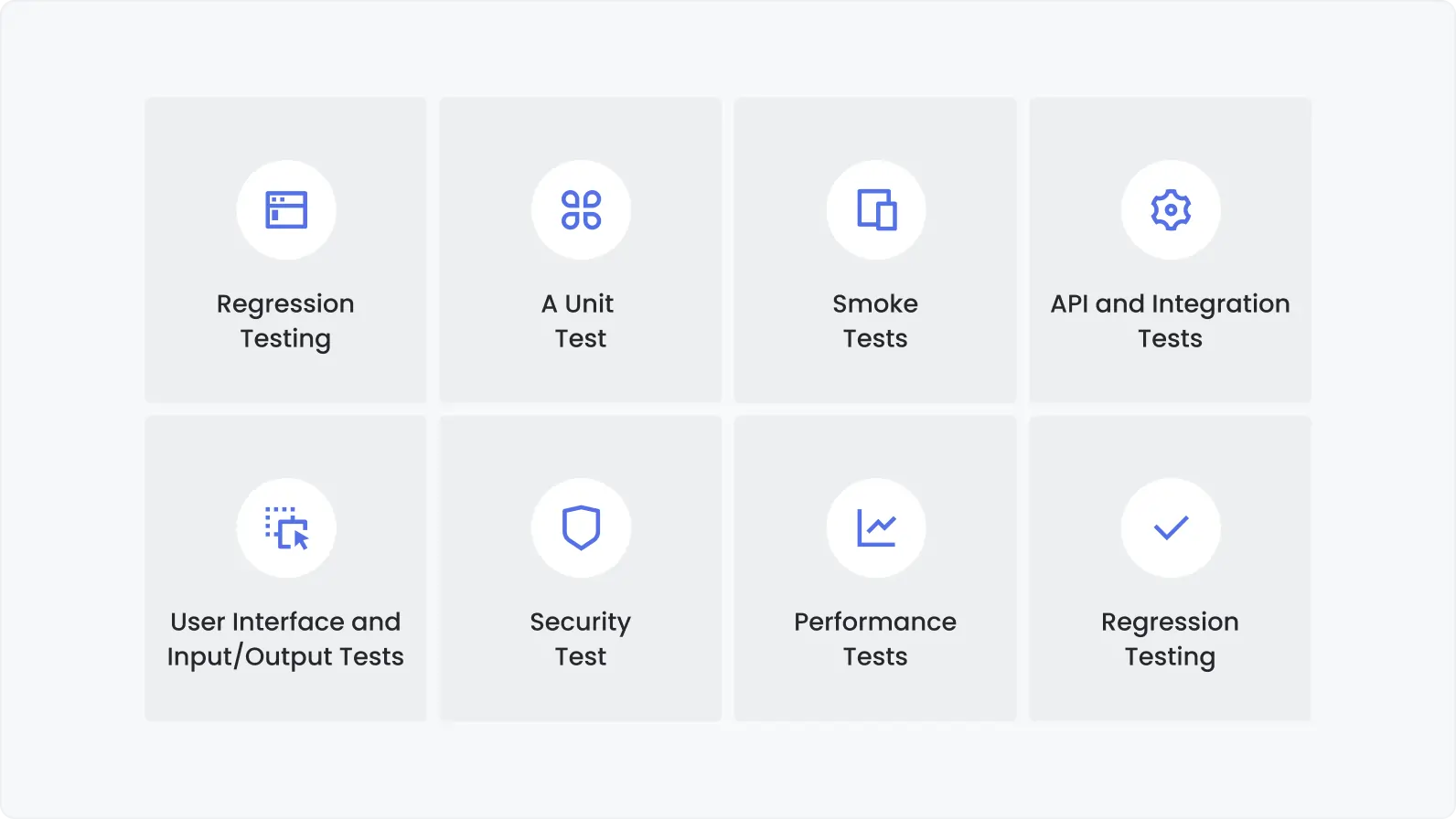Click the User Interface and Input/Output Tests label
The height and width of the screenshot is (819, 1456).
[285, 639]
